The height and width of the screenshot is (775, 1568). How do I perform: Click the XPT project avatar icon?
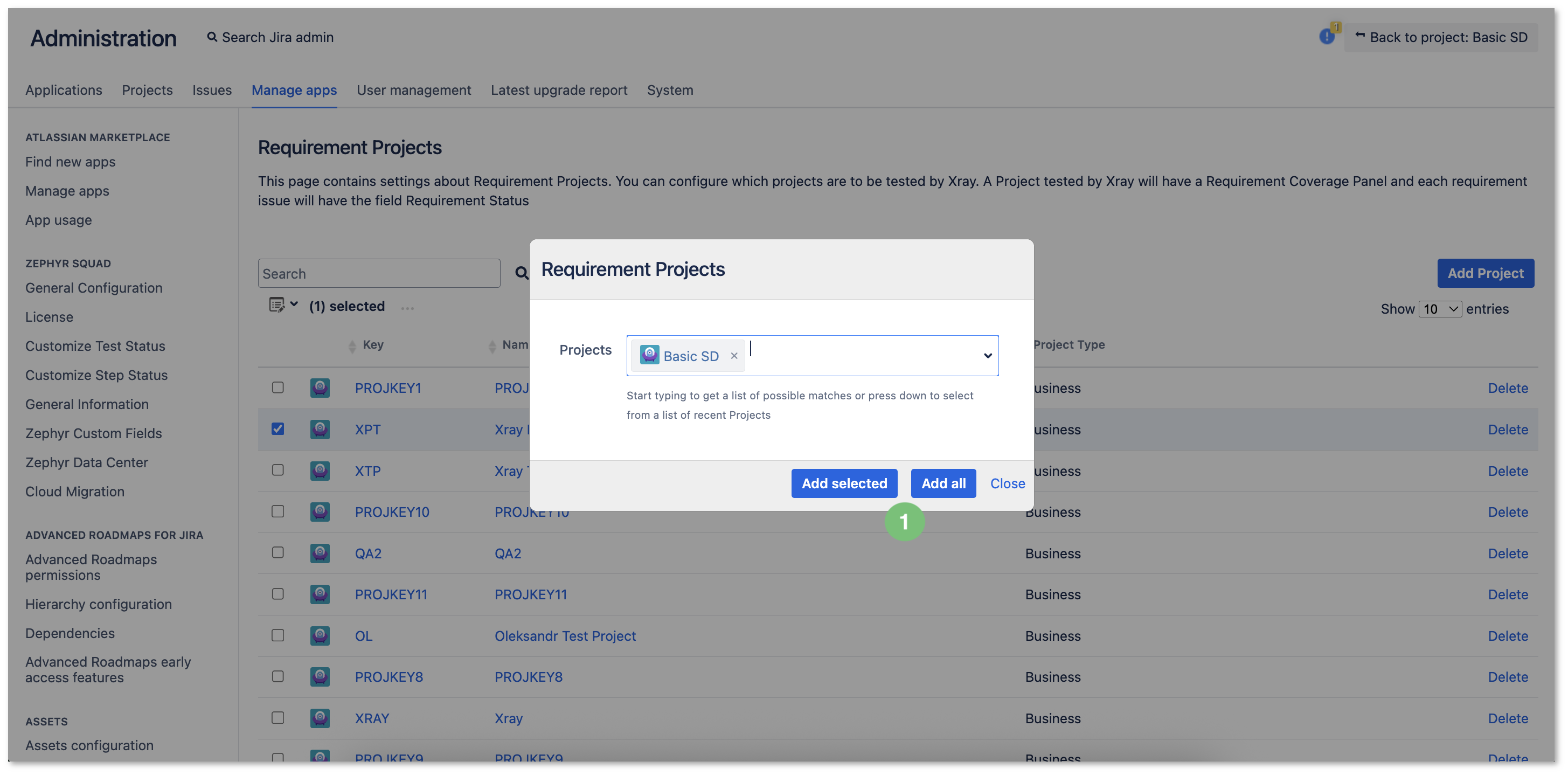[320, 429]
